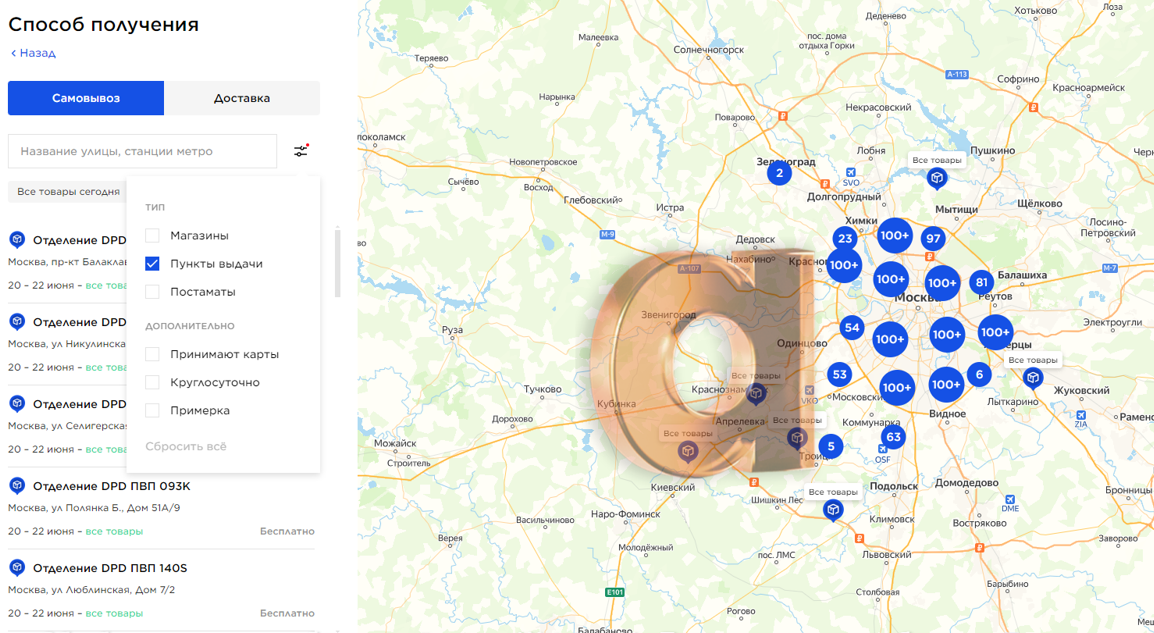Enable the Принимают карты checkbox

[x=152, y=354]
